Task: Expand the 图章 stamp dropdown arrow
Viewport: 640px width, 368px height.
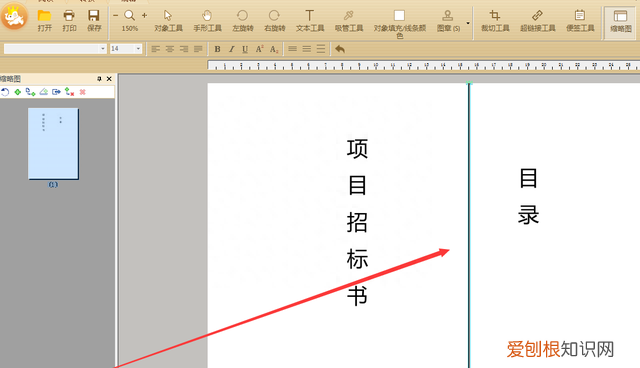Action: point(468,23)
